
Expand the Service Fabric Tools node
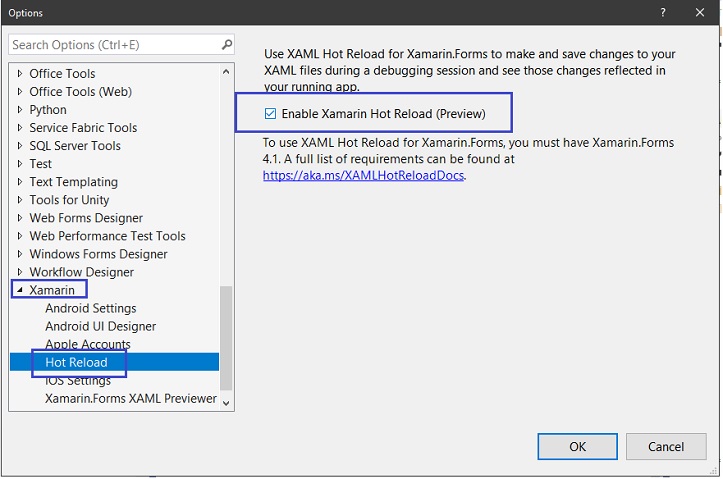tap(19, 127)
